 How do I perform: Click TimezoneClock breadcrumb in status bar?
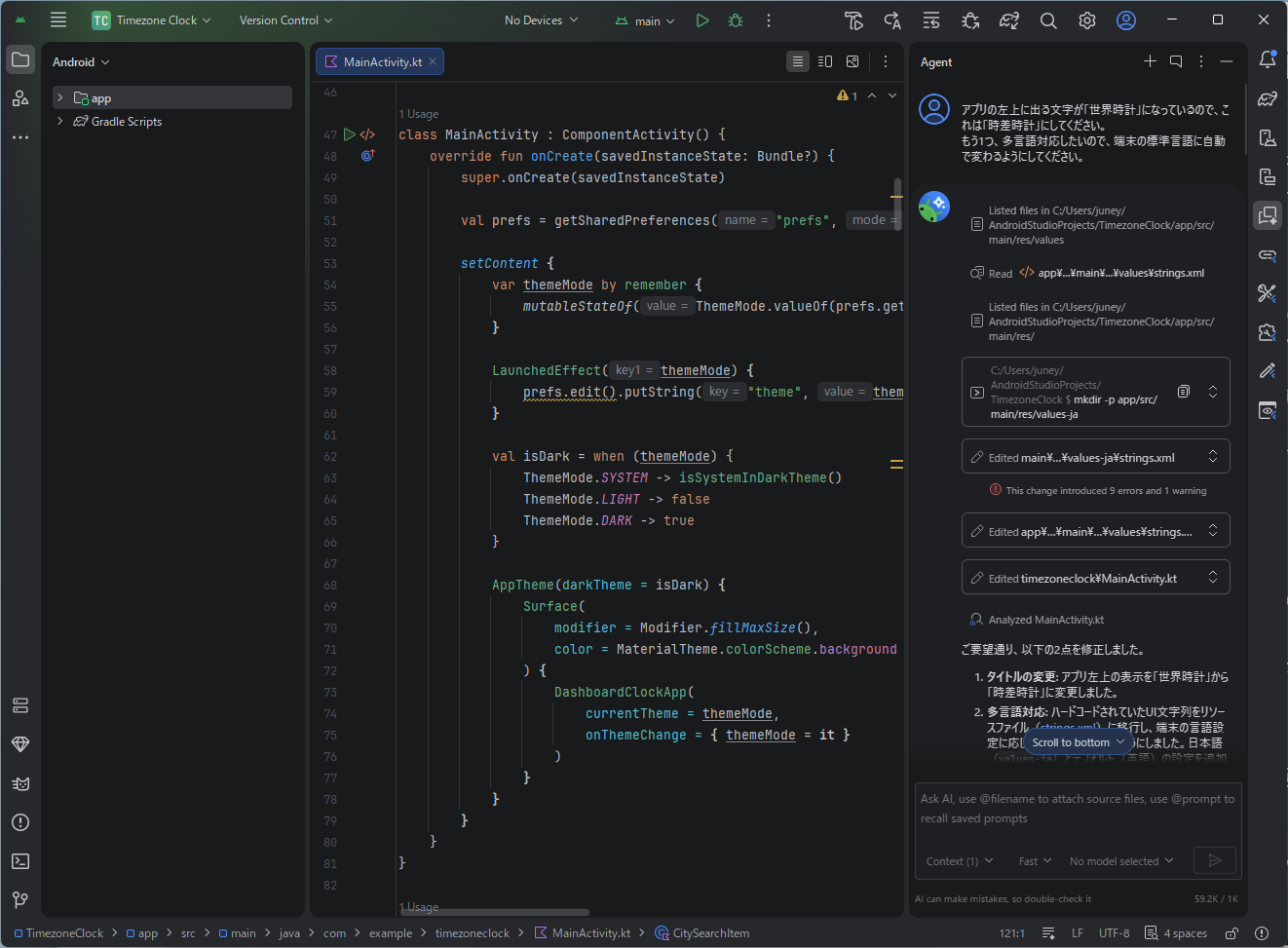pyautogui.click(x=58, y=933)
